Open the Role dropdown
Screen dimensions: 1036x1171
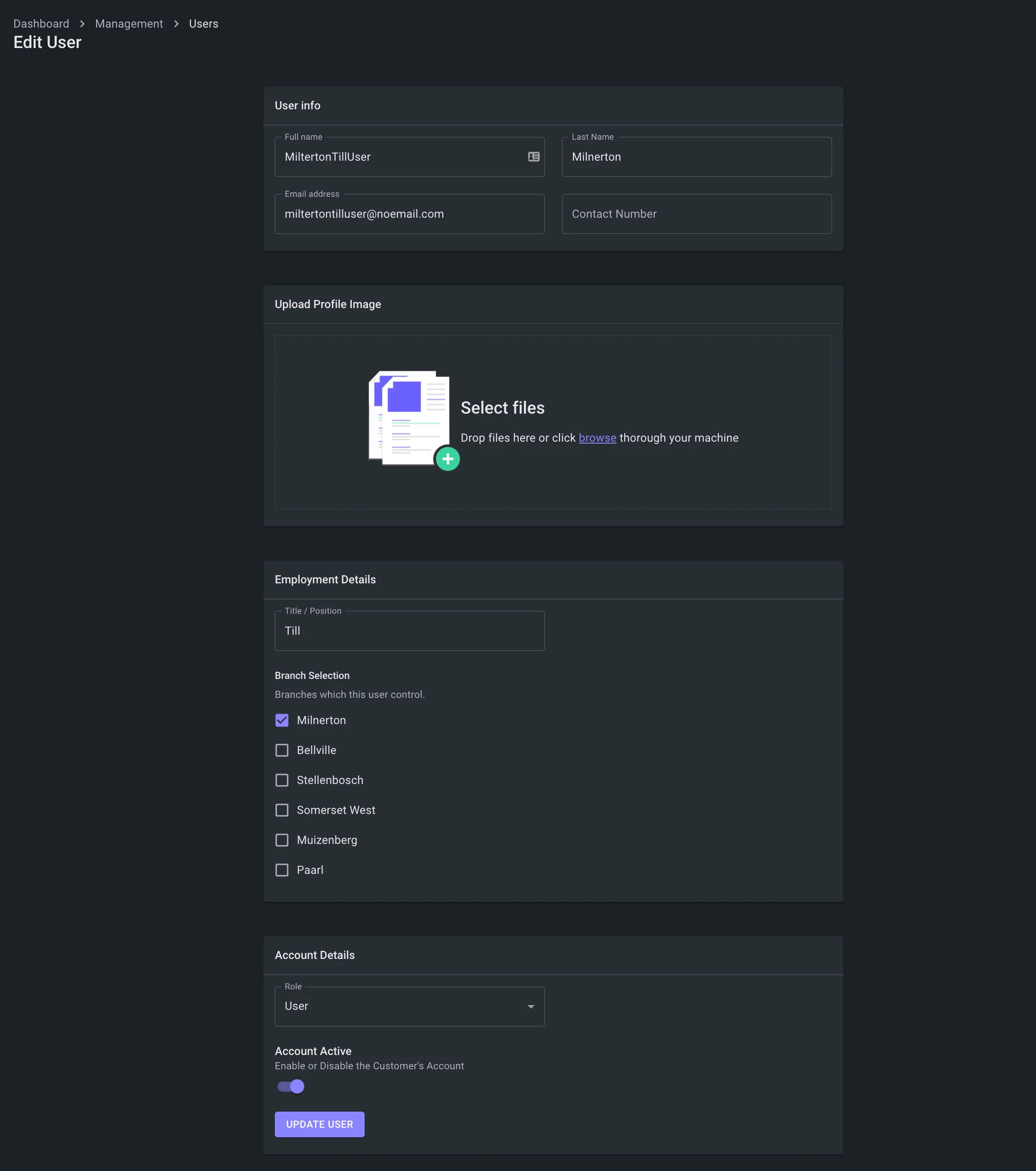pos(409,1006)
